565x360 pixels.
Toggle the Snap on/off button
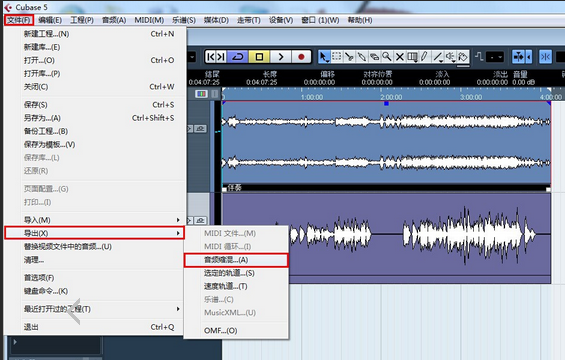coord(545,57)
